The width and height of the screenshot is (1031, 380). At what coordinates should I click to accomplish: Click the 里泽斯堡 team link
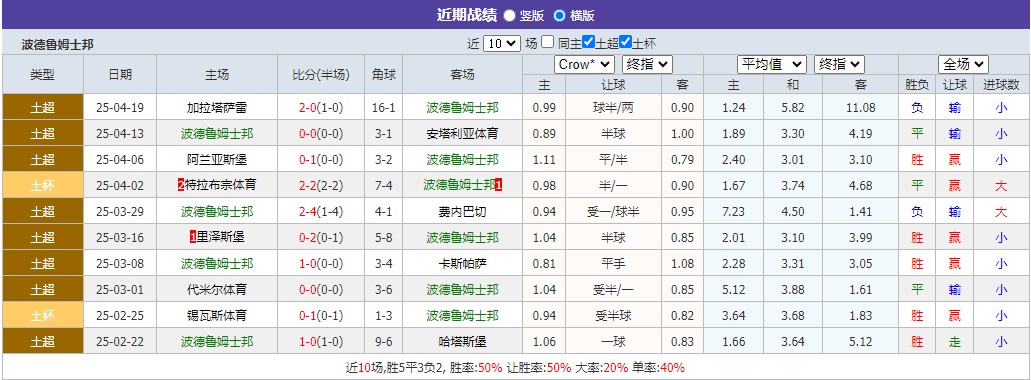pyautogui.click(x=220, y=237)
